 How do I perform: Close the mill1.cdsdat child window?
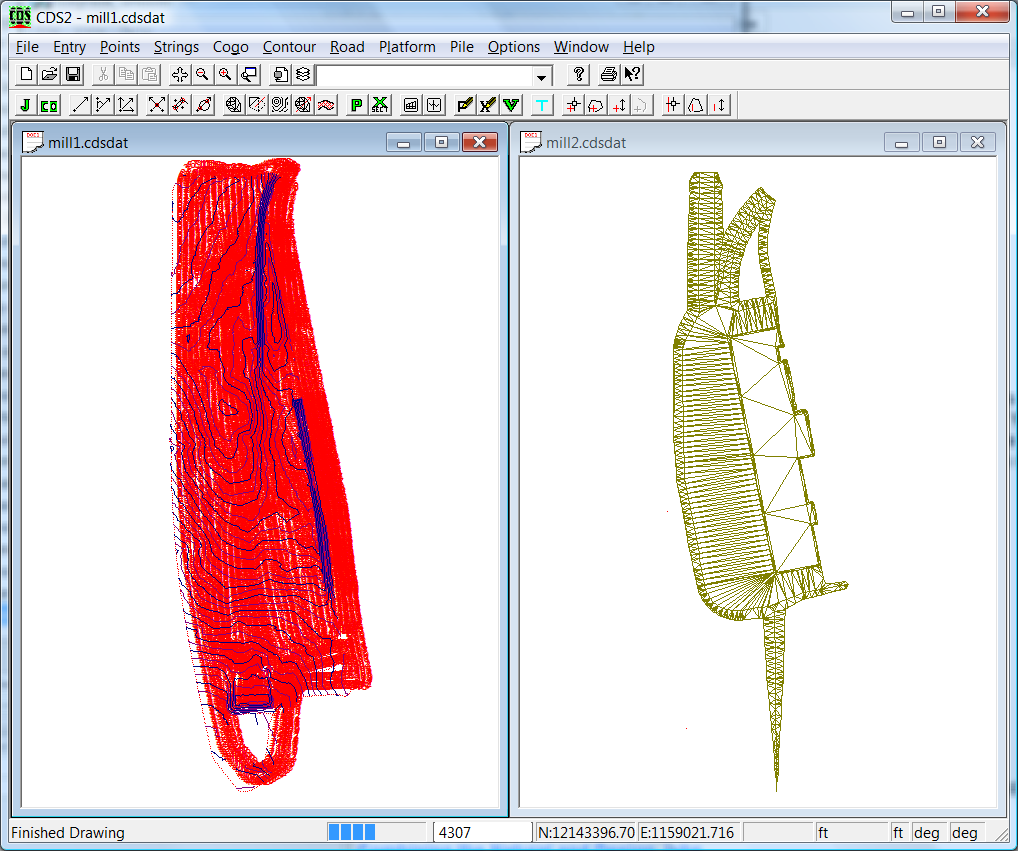pyautogui.click(x=480, y=143)
